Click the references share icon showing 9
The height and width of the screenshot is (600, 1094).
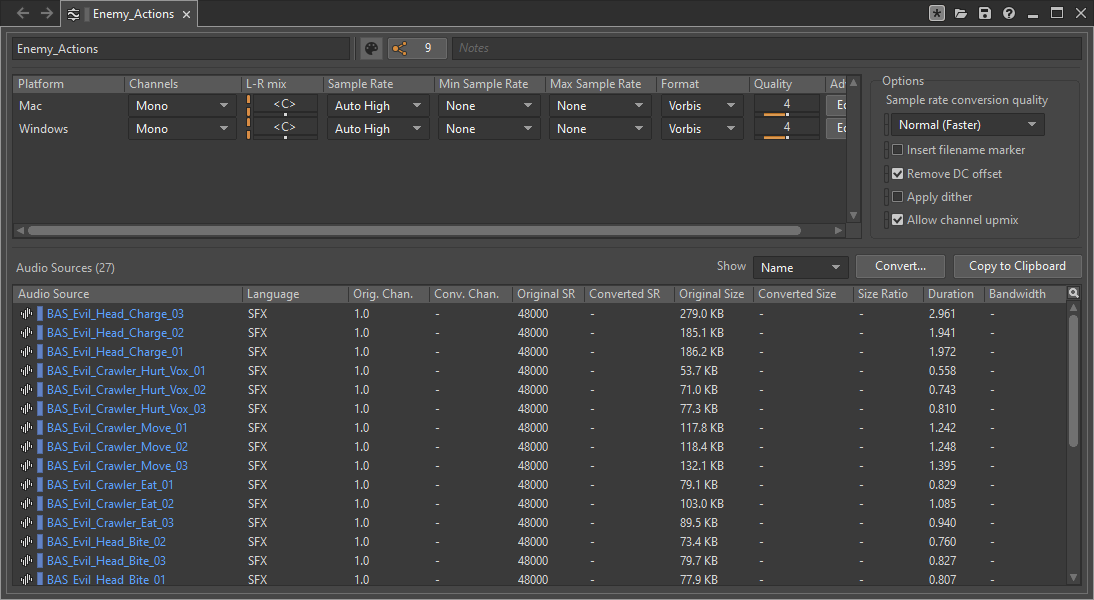(x=400, y=48)
